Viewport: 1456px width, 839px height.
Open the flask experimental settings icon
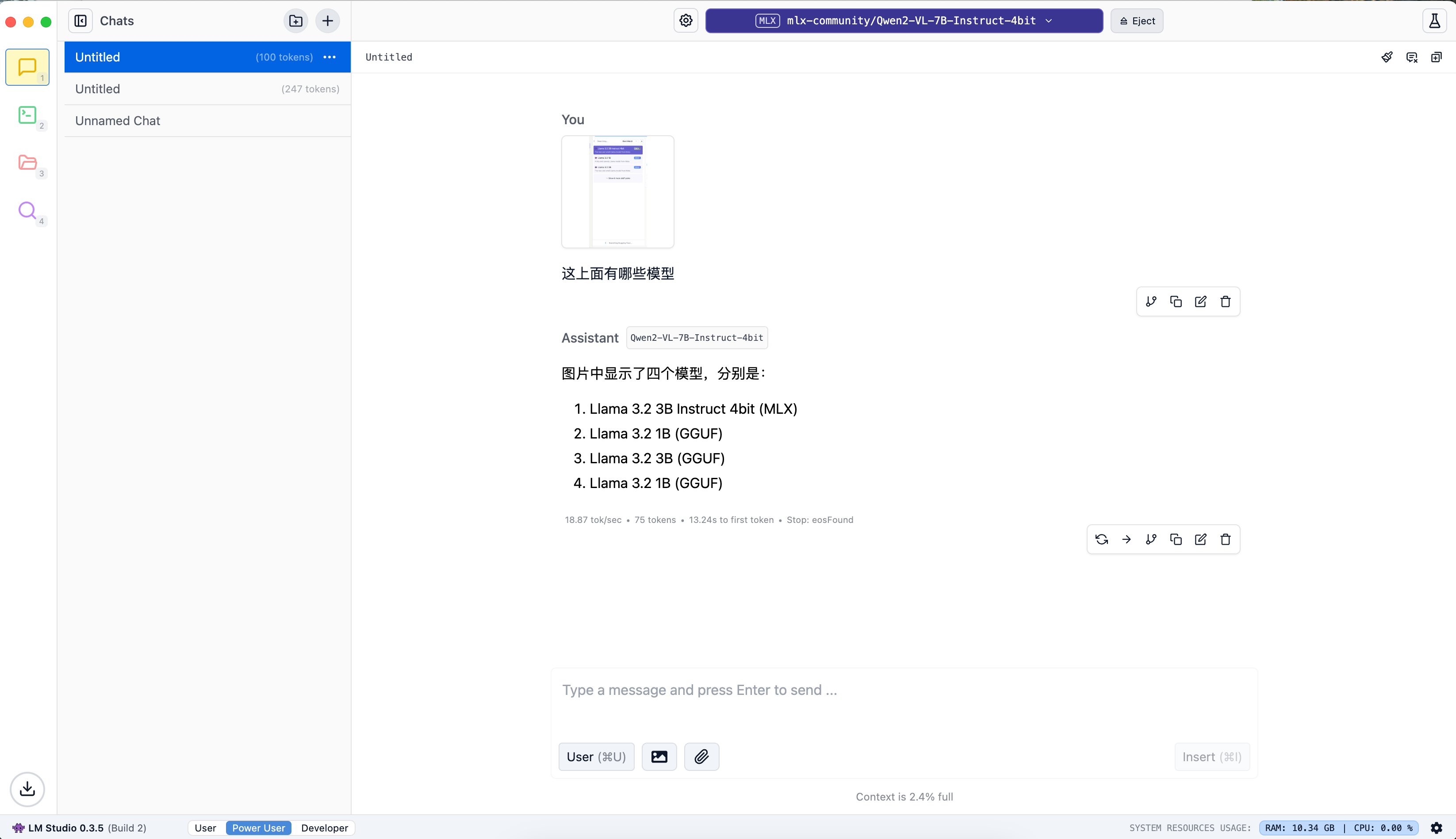pyautogui.click(x=1435, y=21)
